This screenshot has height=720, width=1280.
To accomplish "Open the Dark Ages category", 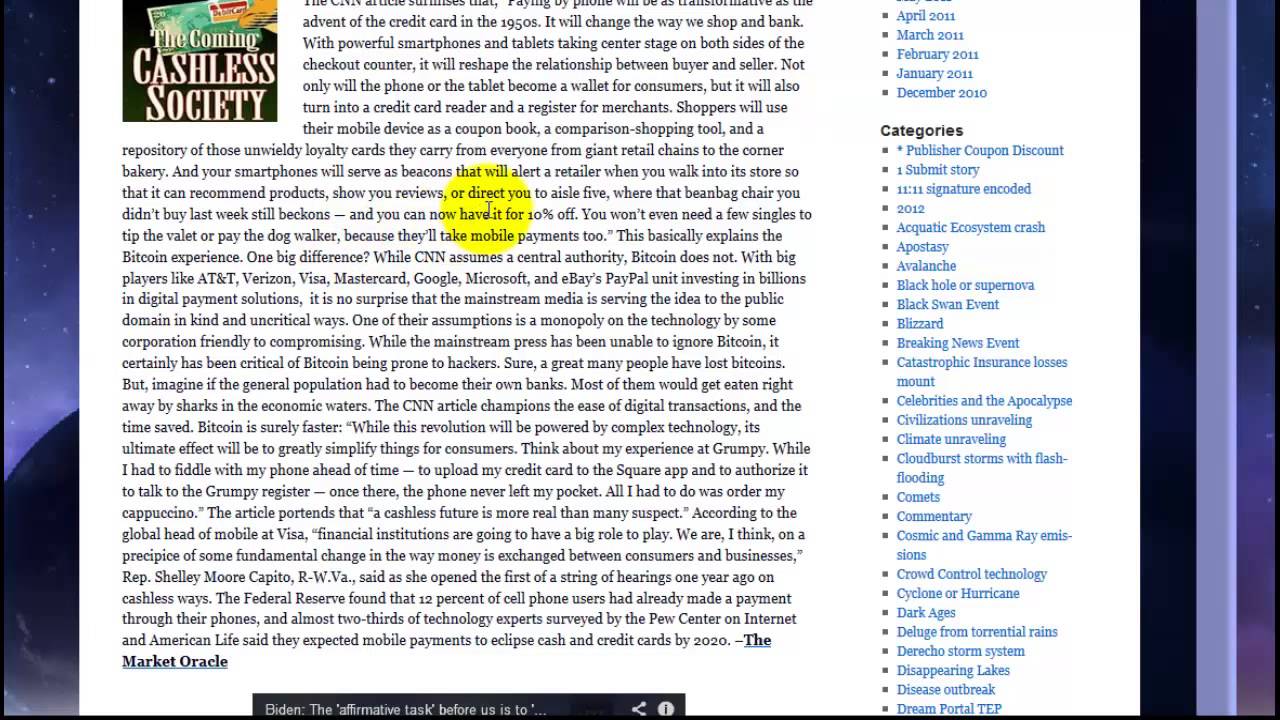I will (x=926, y=613).
